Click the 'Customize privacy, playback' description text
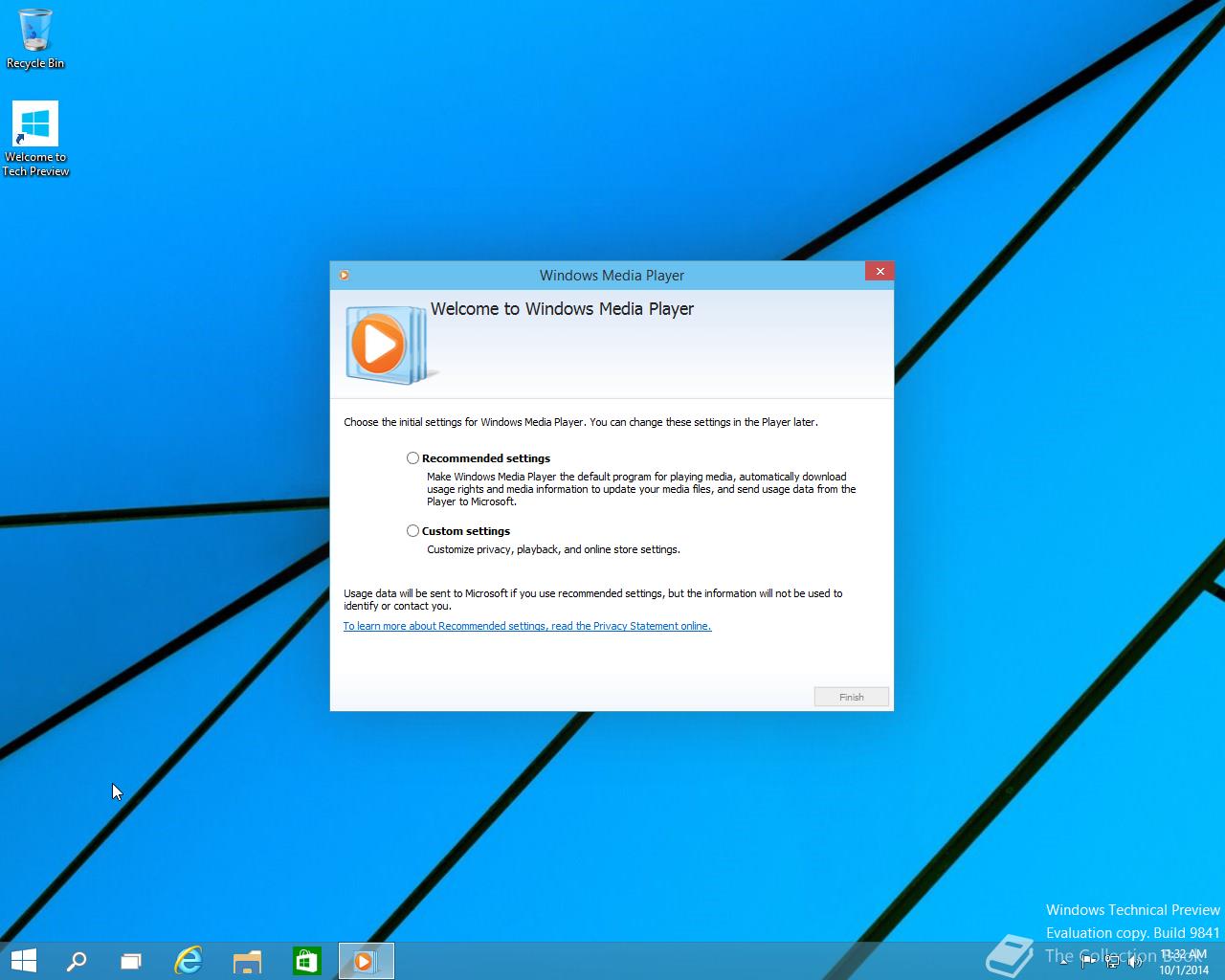Viewport: 1225px width, 980px height. (553, 549)
